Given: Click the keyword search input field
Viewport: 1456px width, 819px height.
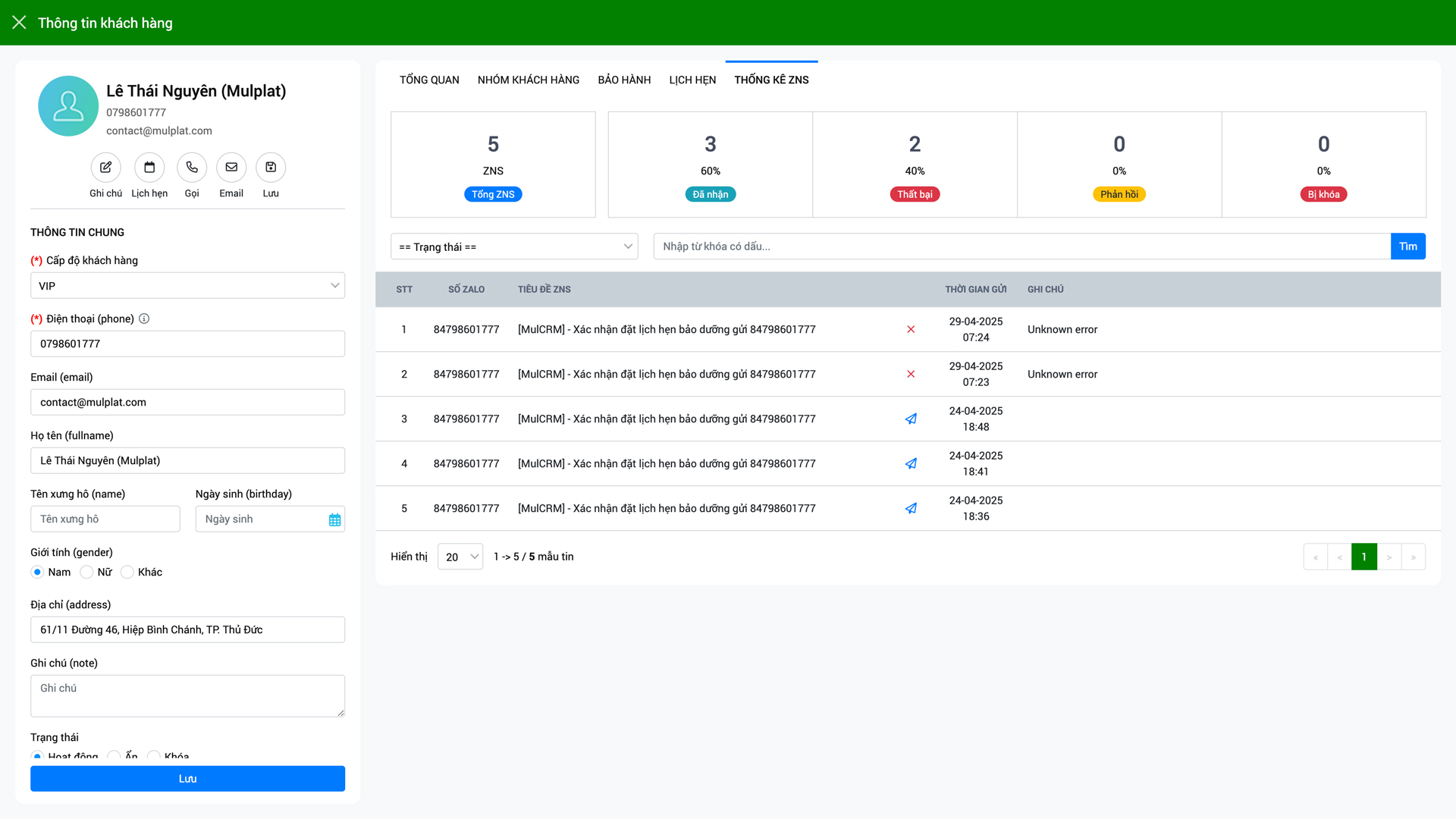Looking at the screenshot, I should point(1021,246).
